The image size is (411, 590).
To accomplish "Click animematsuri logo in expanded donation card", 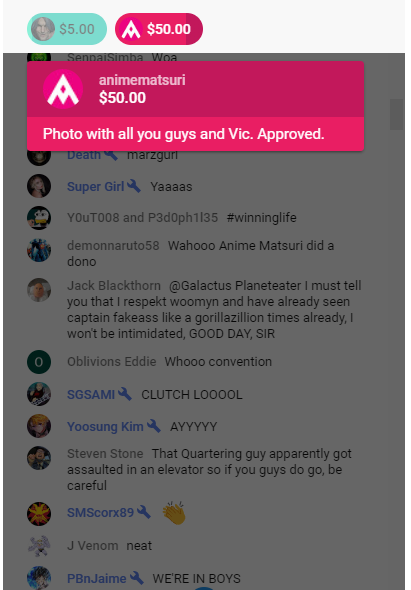I will [x=63, y=89].
